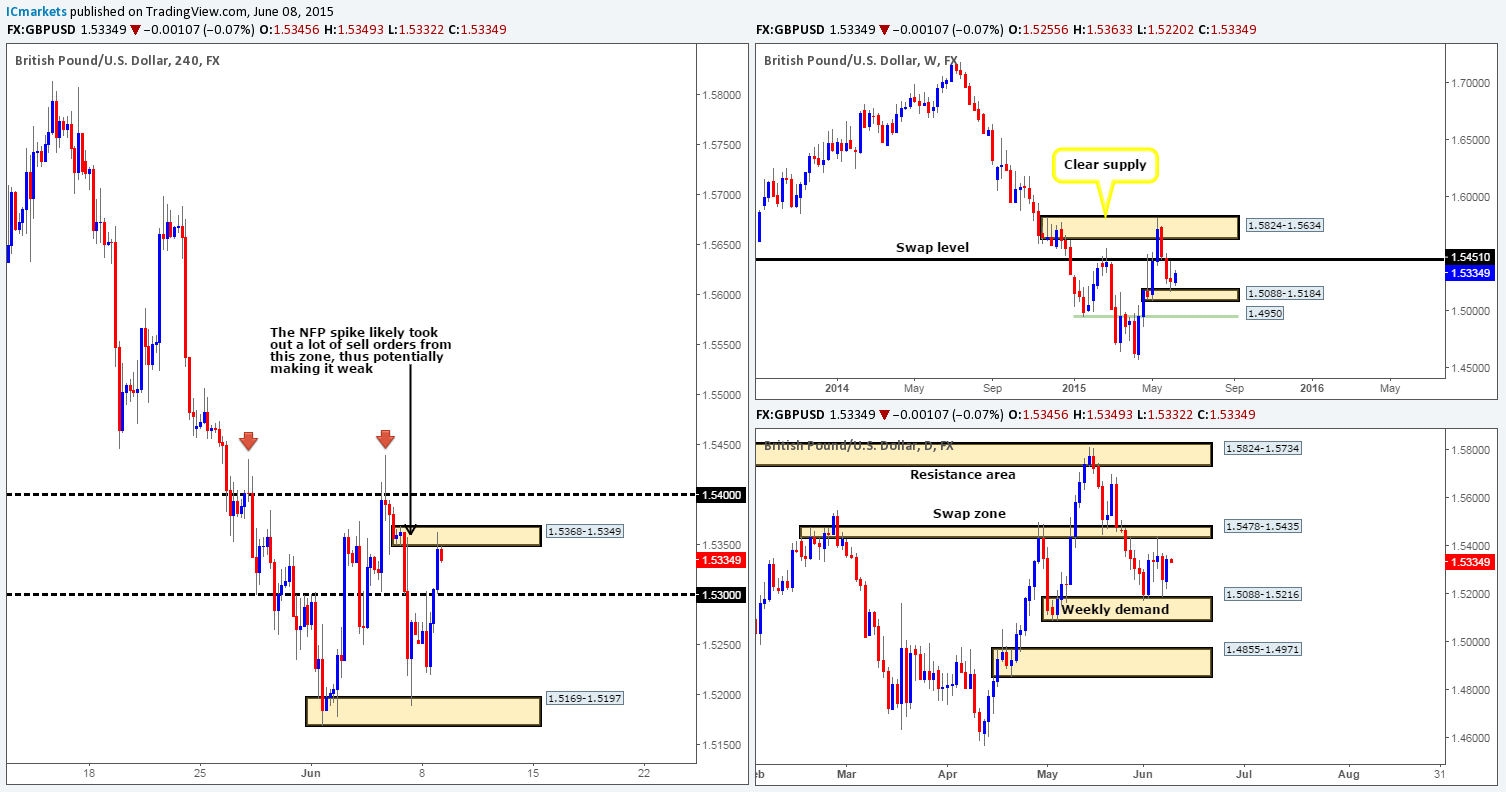
Task: Click the '2014' label on weekly time axis
Action: click(837, 388)
